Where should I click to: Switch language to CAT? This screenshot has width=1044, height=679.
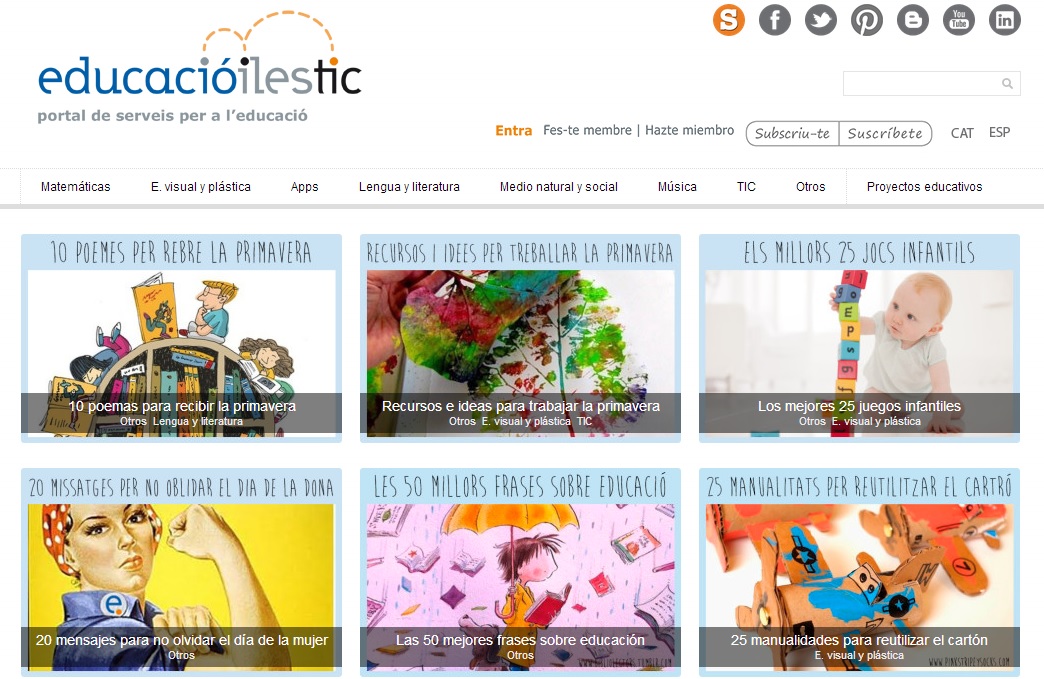(961, 132)
